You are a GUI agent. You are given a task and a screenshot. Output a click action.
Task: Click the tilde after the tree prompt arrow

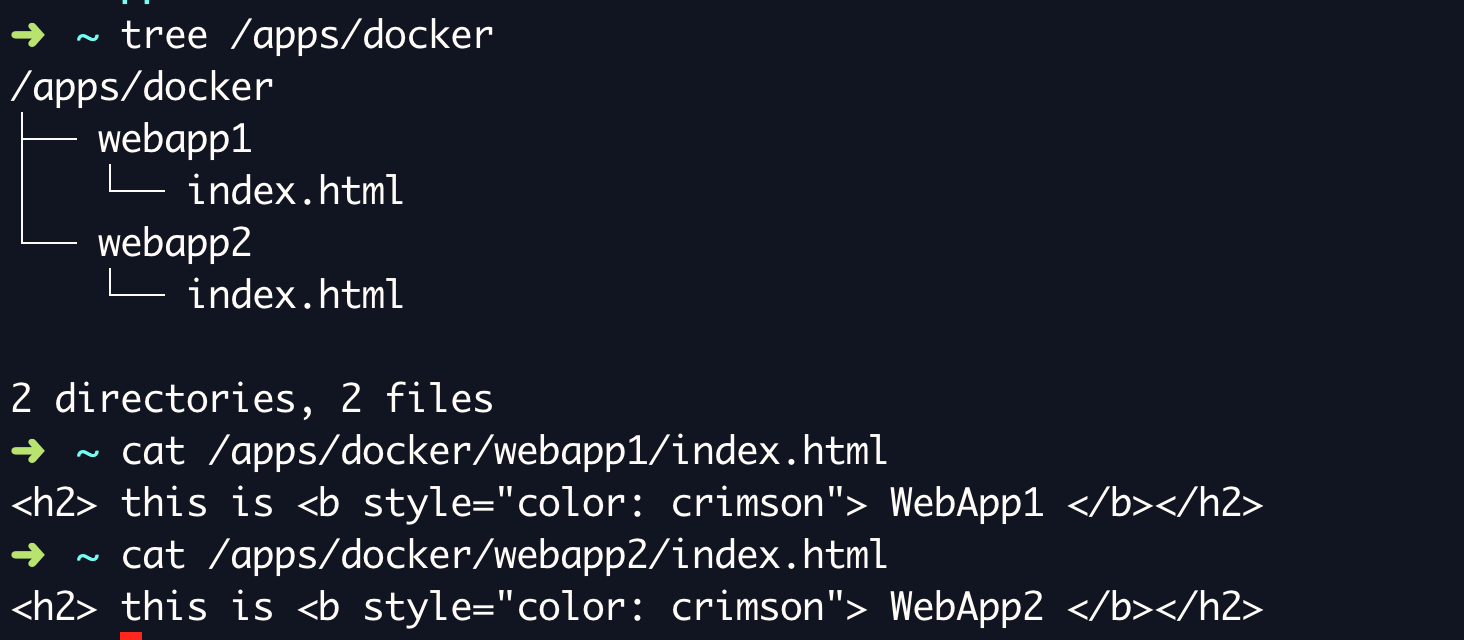click(x=88, y=37)
